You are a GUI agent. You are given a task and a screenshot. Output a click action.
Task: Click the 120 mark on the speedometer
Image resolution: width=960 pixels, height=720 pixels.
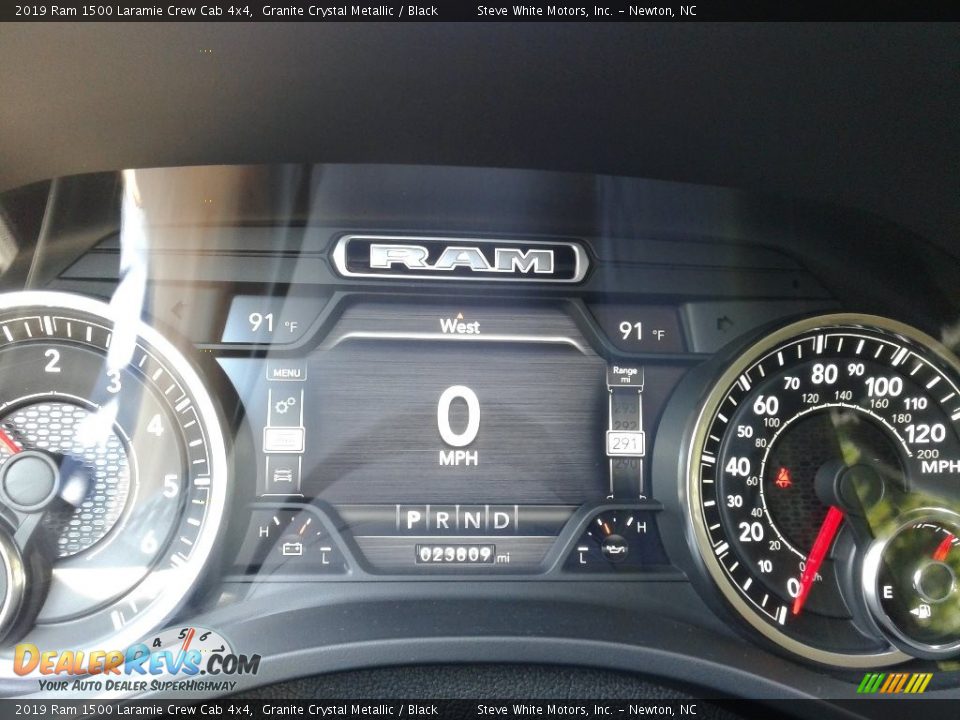point(924,433)
